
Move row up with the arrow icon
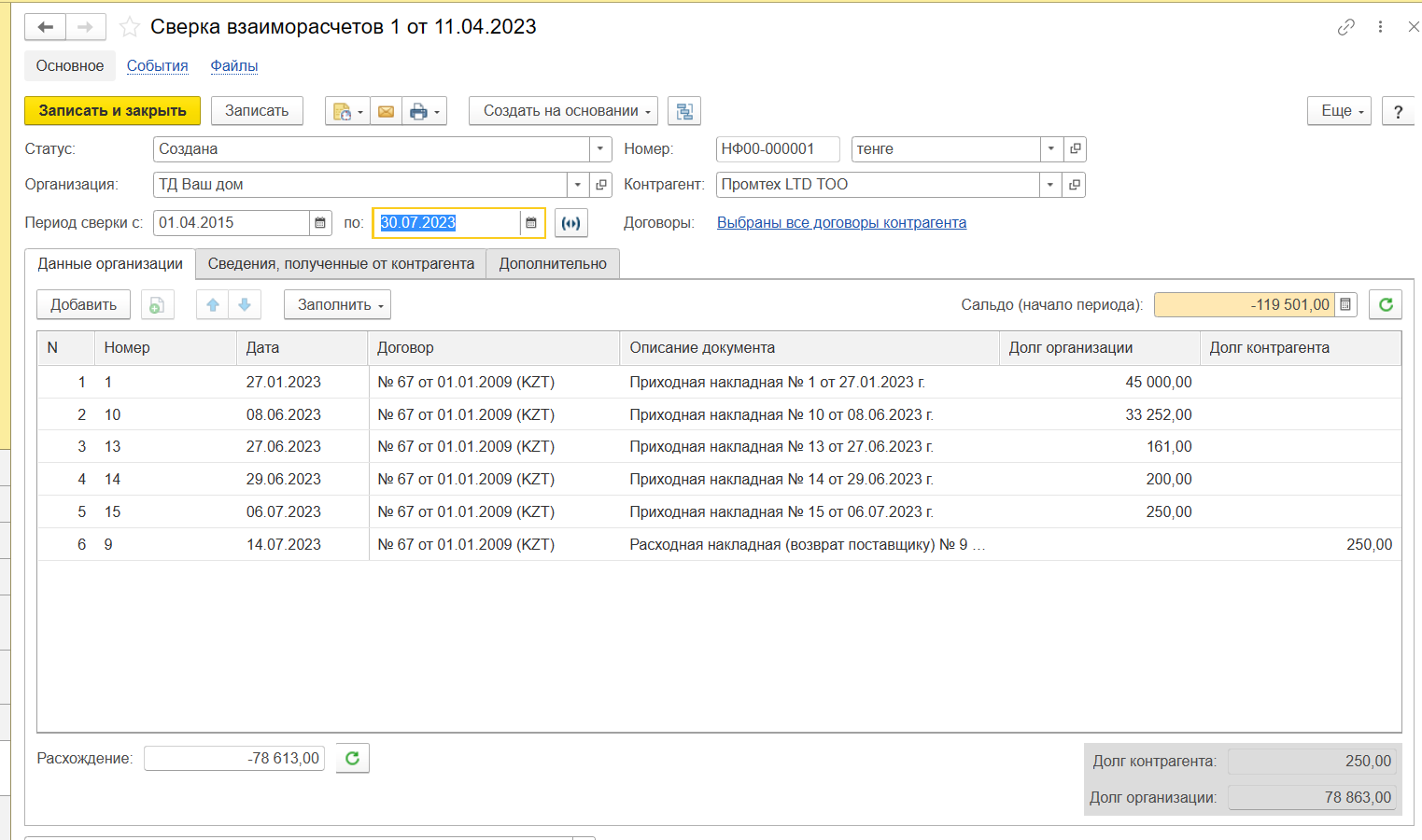click(x=213, y=305)
